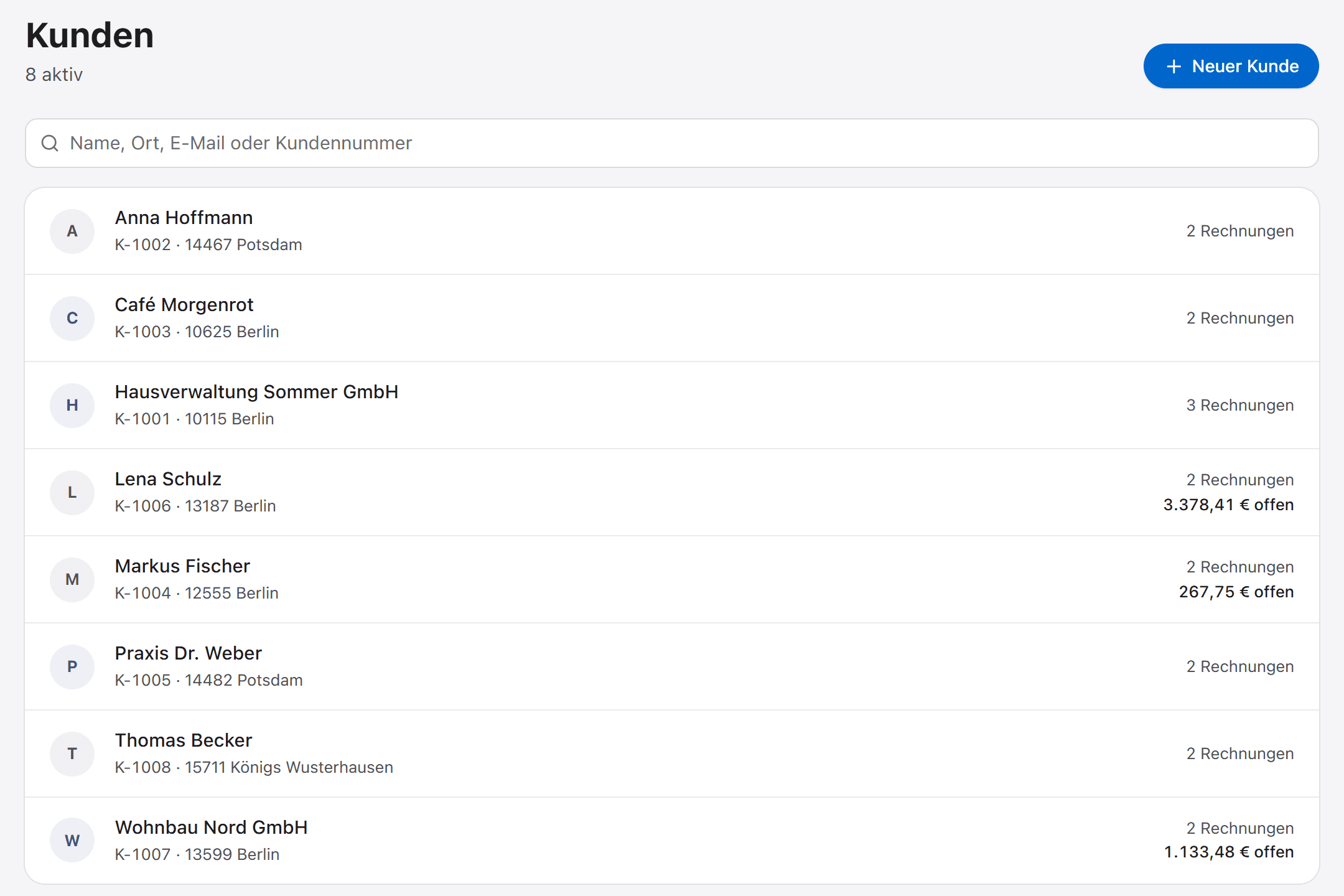The height and width of the screenshot is (896, 1344).
Task: Click the K-1003 · 10625 Berlin line
Action: 197,332
